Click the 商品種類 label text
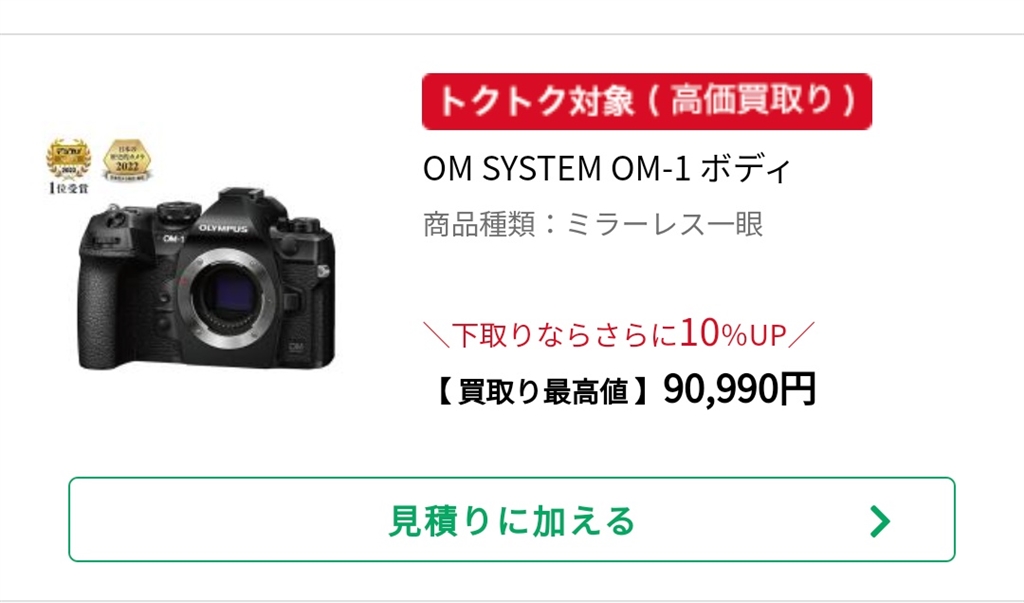 (x=480, y=224)
